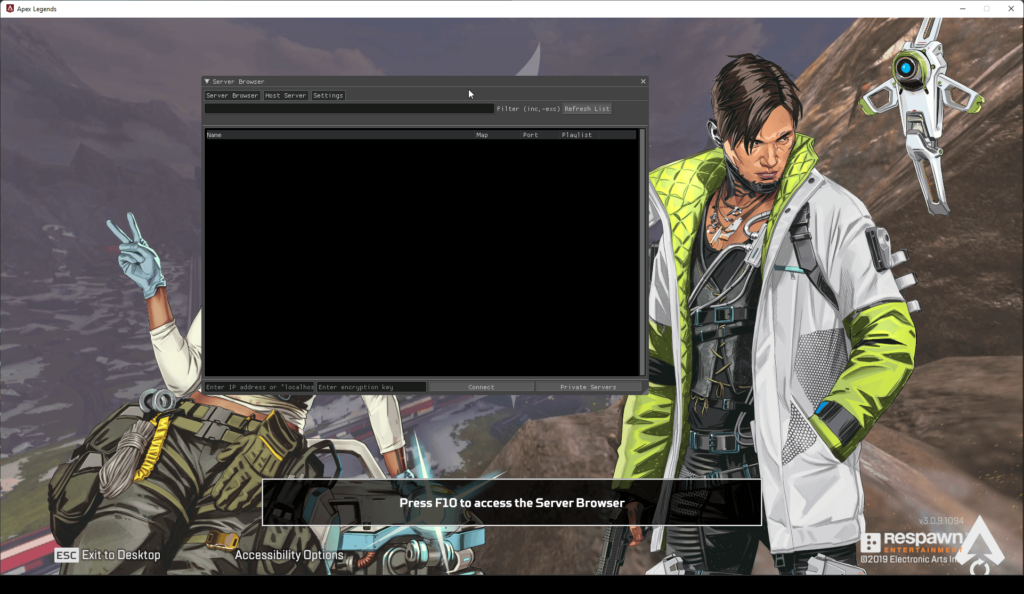The width and height of the screenshot is (1024, 594).
Task: Open the Host Server tab
Action: (x=285, y=95)
